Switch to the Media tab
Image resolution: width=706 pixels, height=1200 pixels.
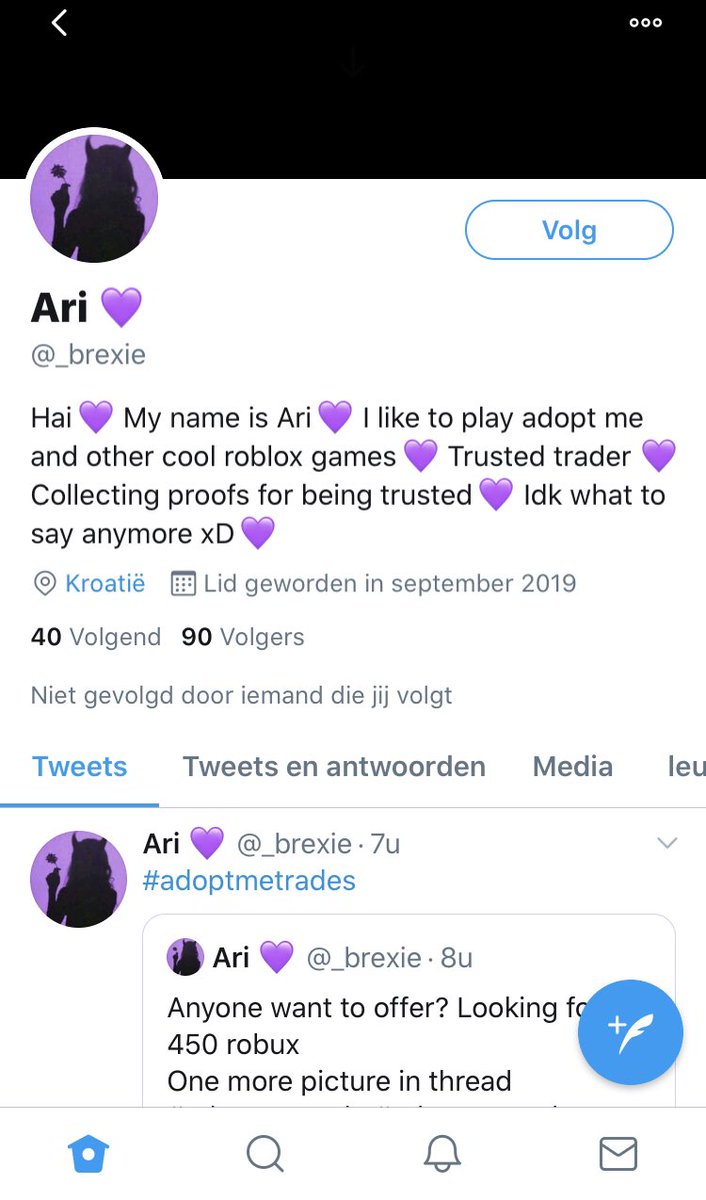pos(573,767)
